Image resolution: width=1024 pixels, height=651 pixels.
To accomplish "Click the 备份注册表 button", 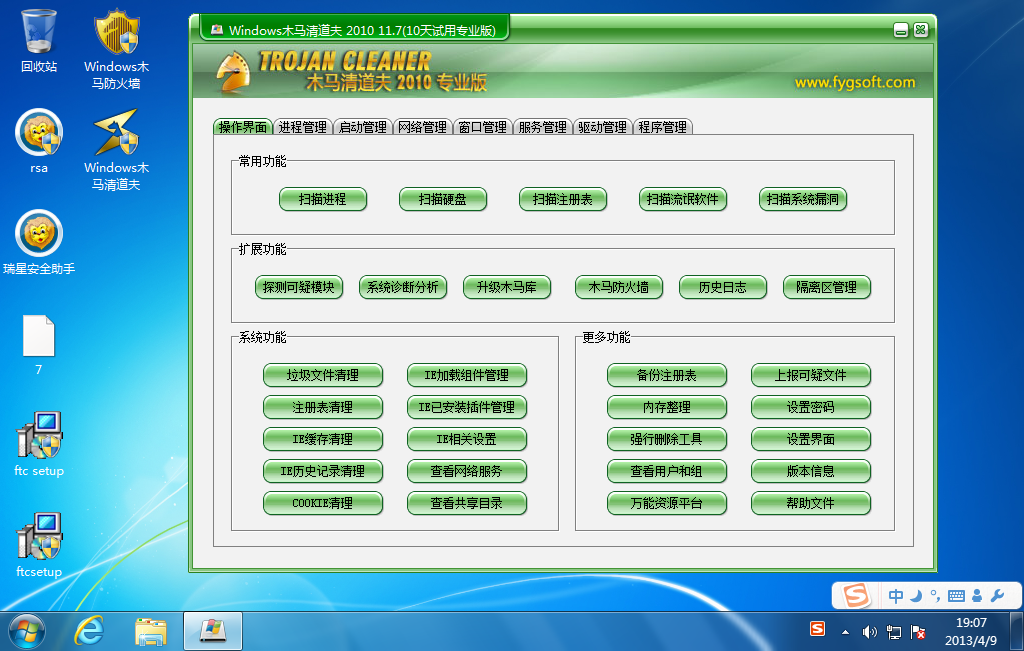I will tap(667, 375).
